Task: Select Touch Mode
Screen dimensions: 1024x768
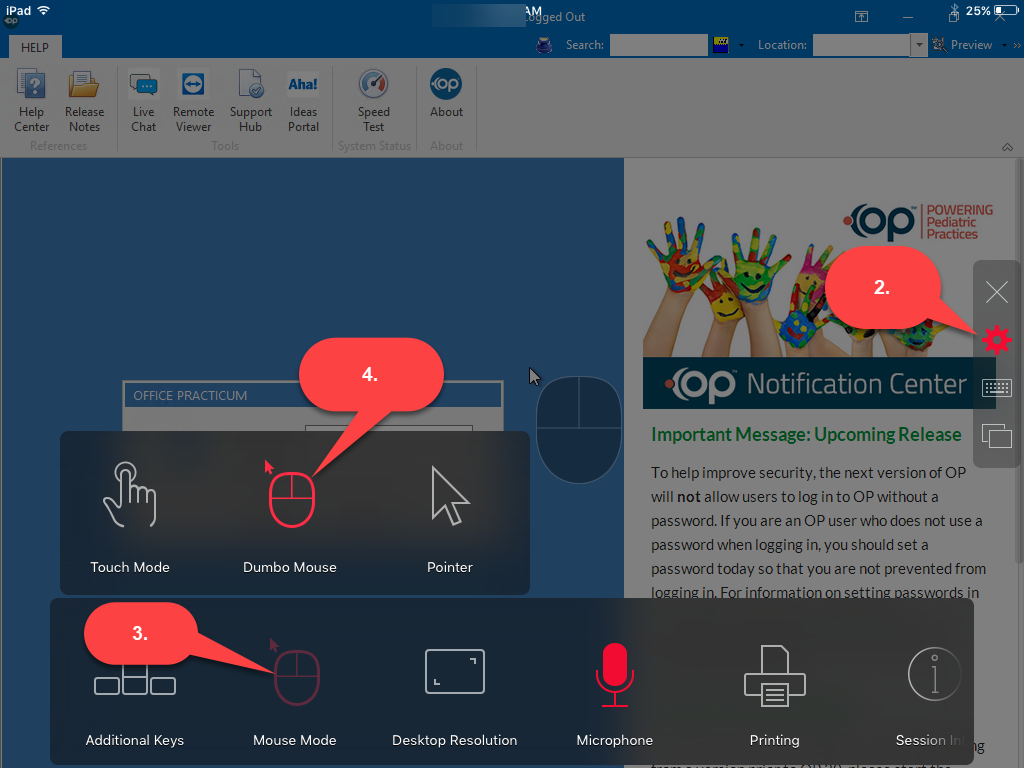Action: click(130, 516)
